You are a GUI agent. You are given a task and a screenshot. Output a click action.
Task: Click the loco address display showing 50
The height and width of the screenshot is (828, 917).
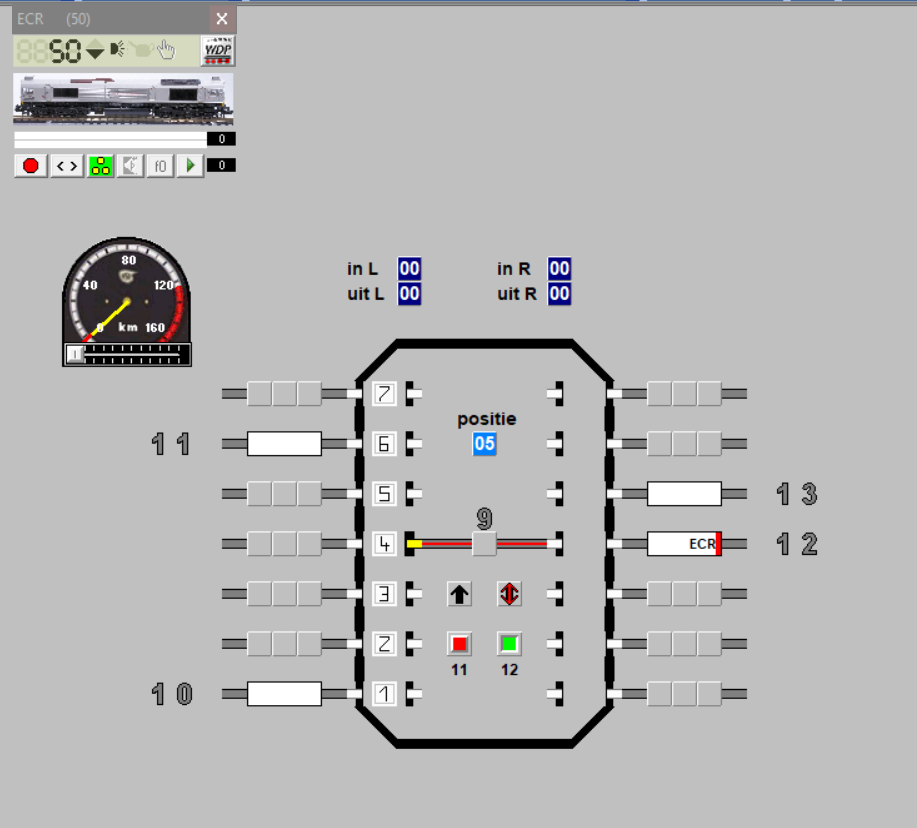pos(64,51)
